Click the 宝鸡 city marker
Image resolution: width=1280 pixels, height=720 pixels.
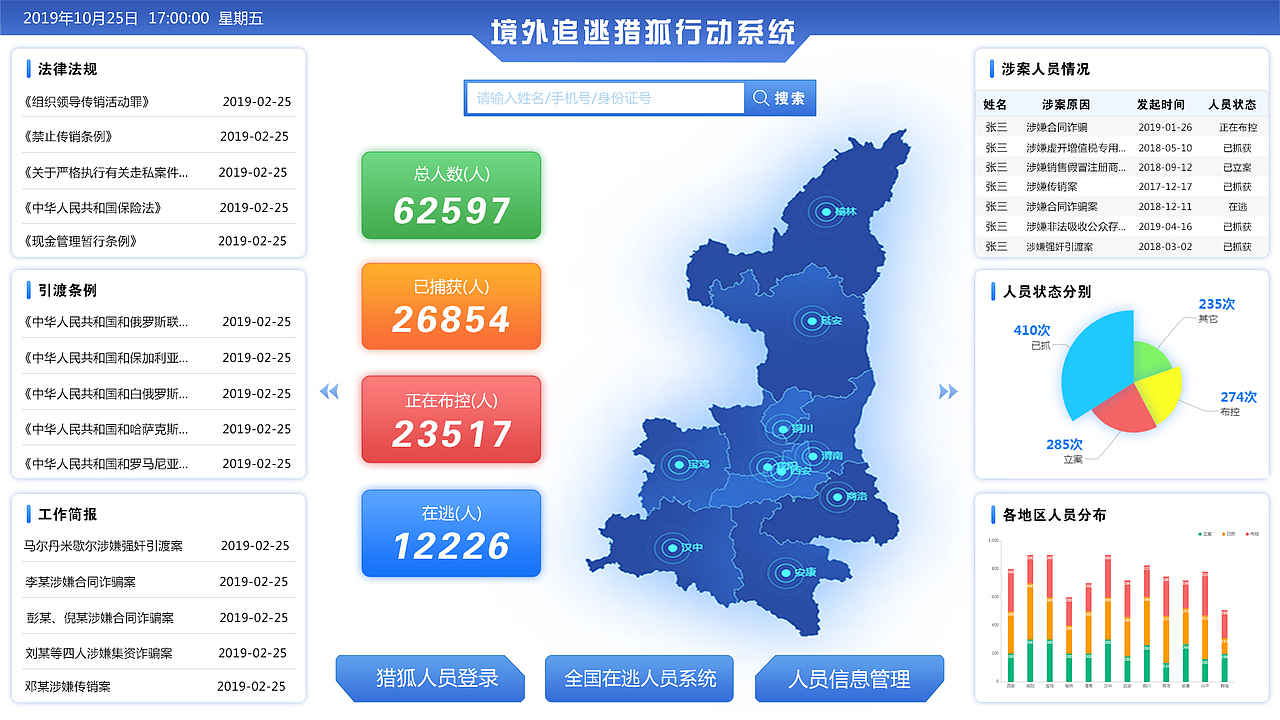pyautogui.click(x=677, y=467)
